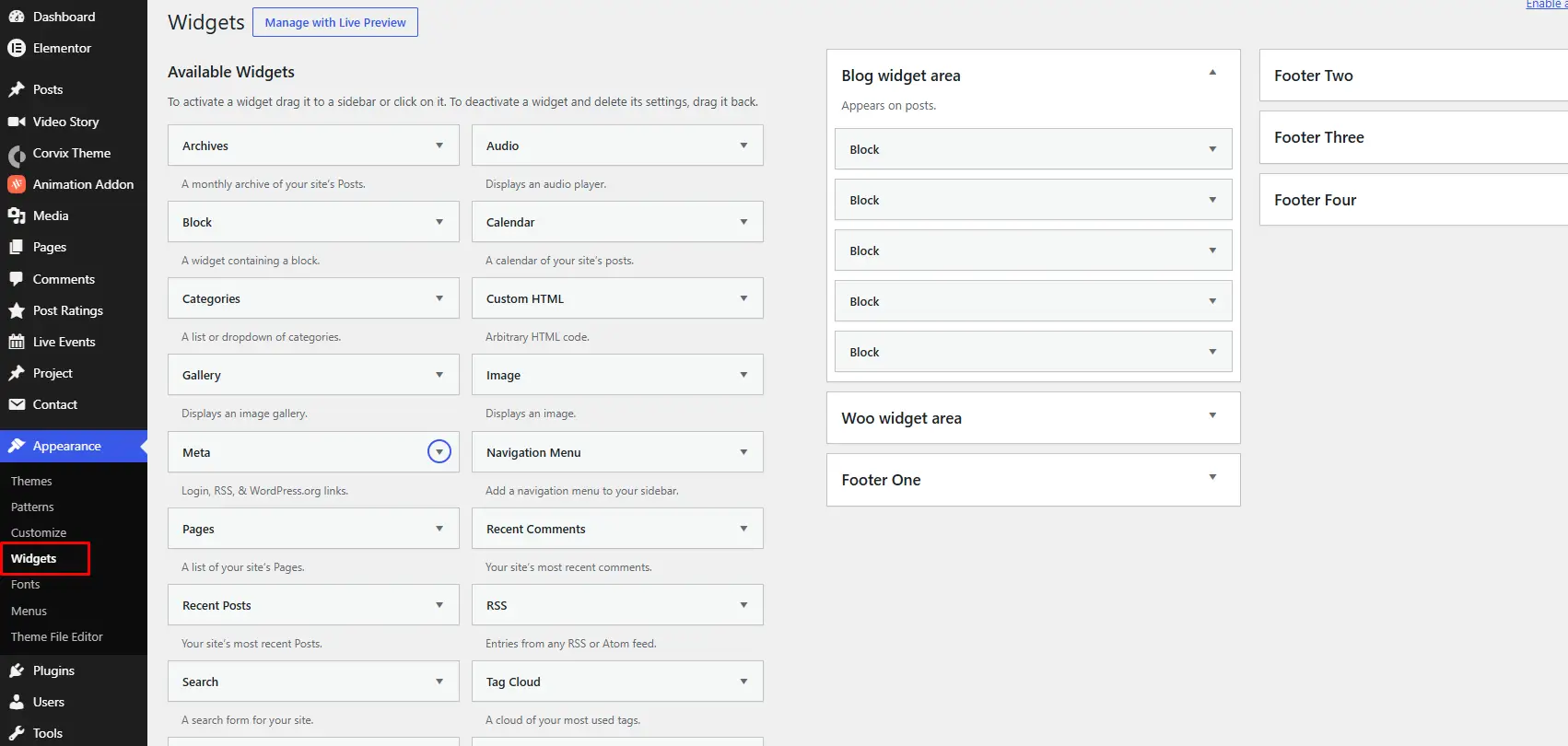Screen dimensions: 1568x746
Task: Open the Themes submenu item
Action: tap(31, 481)
